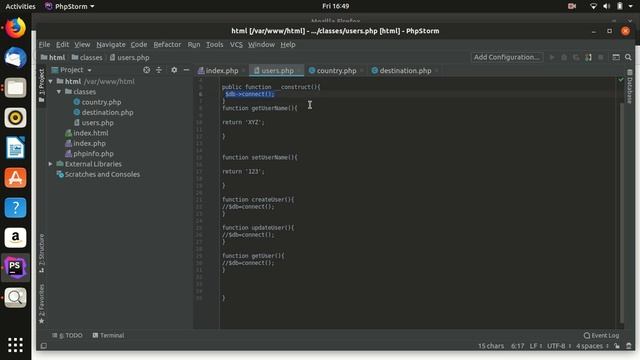
Task: Switch to country.php tab
Action: 336,71
